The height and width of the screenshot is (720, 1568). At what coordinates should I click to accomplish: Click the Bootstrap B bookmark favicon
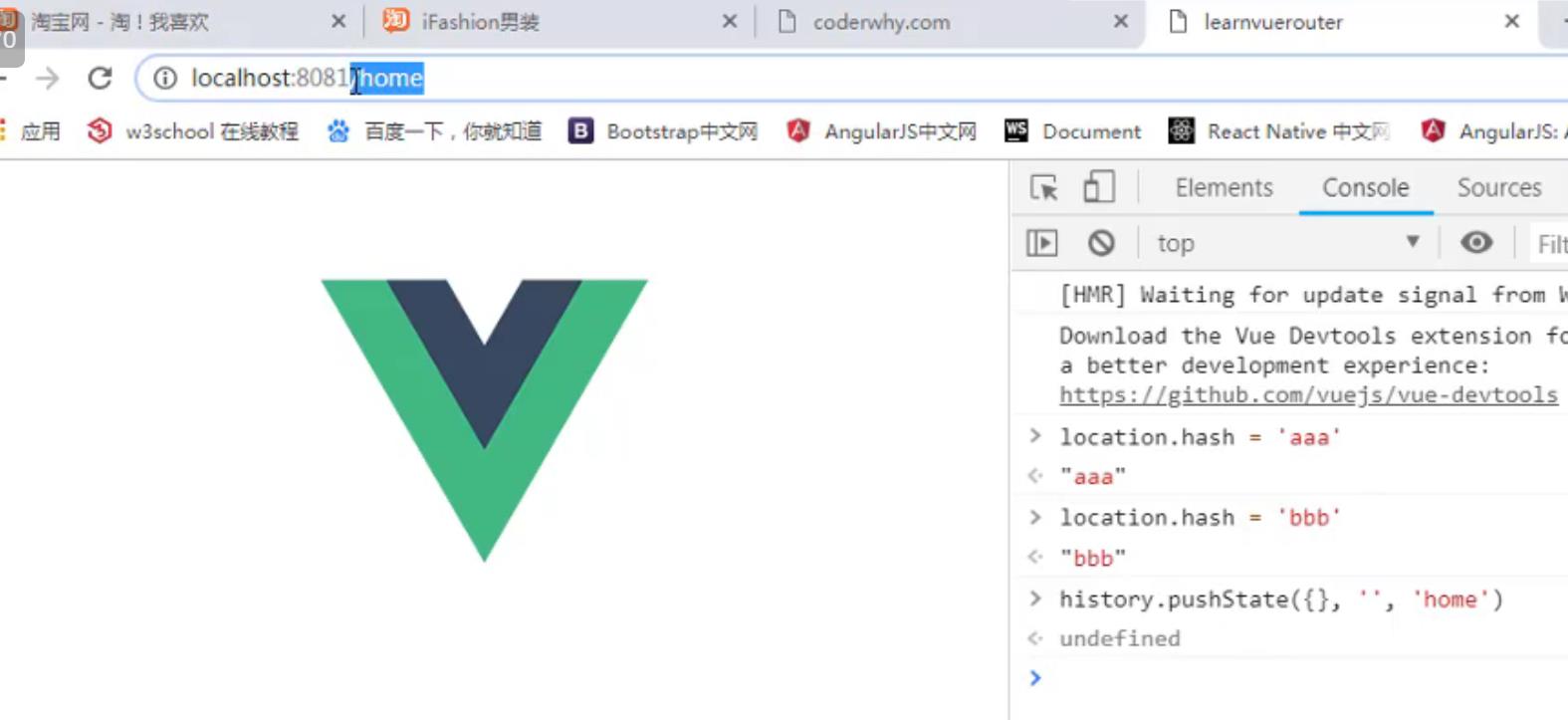pos(580,131)
